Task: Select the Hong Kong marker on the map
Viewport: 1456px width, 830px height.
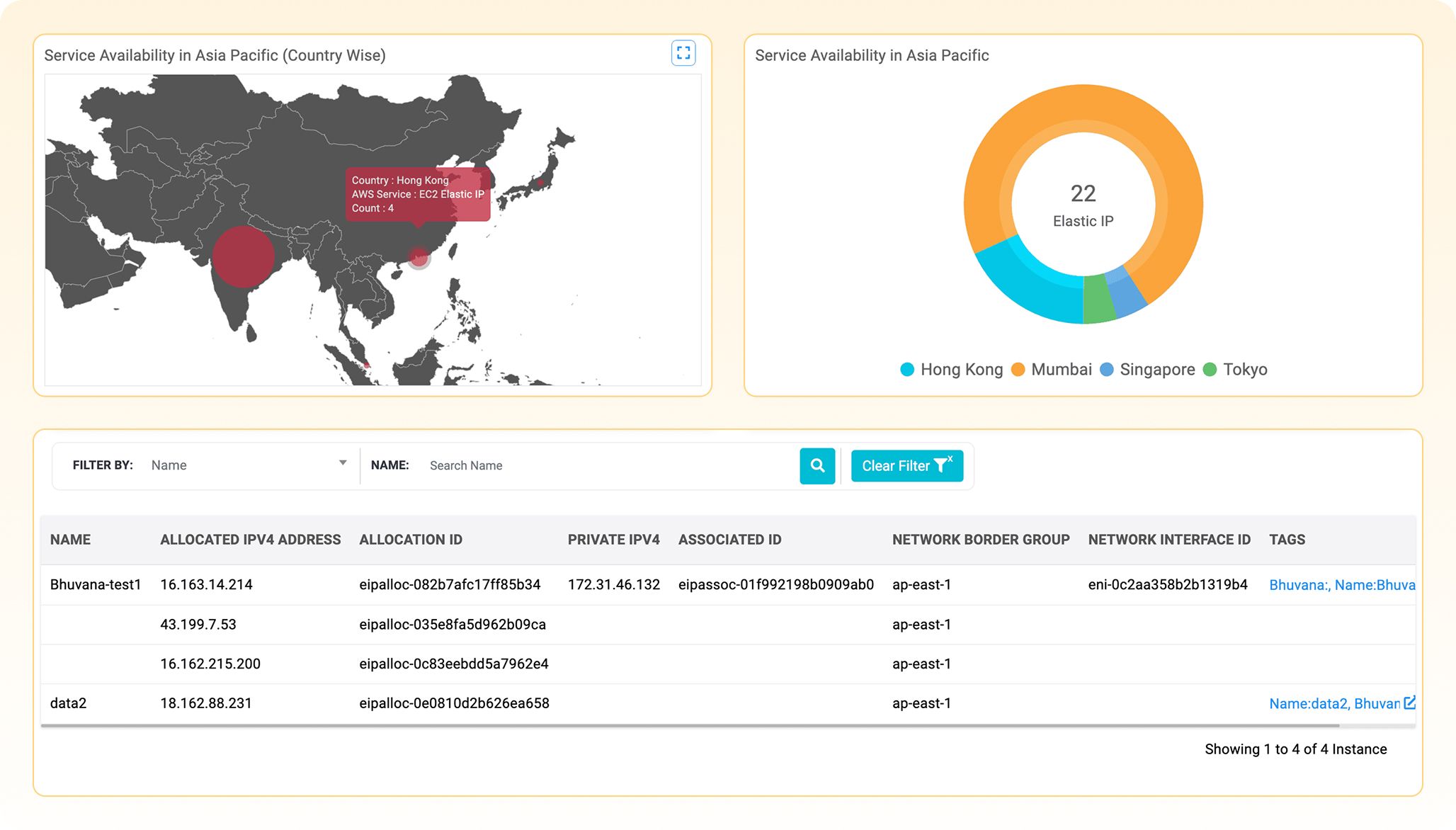Action: 419,259
